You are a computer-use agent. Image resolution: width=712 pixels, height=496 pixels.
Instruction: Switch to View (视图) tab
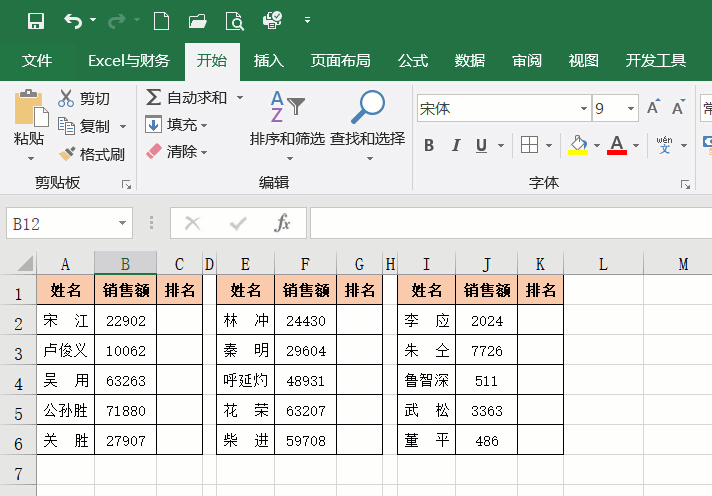583,60
